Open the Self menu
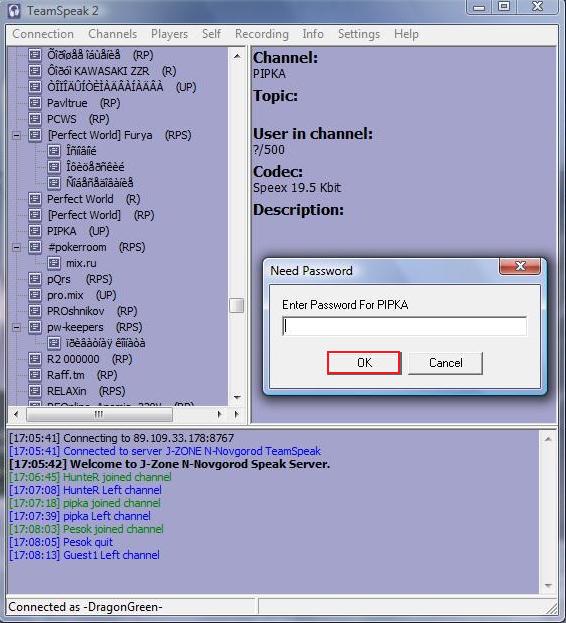566x623 pixels. 211,34
